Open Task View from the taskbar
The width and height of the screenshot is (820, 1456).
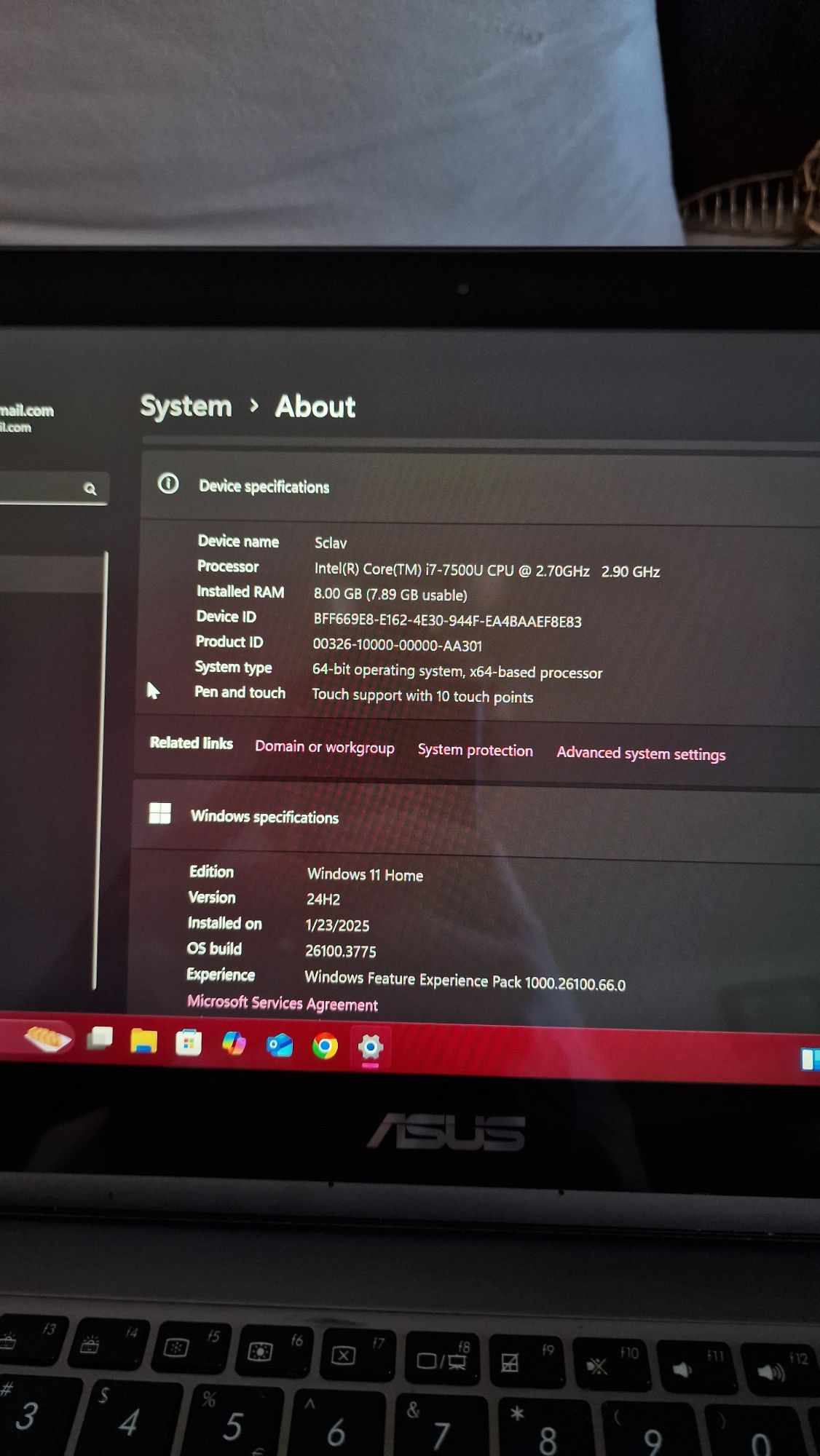point(100,1038)
